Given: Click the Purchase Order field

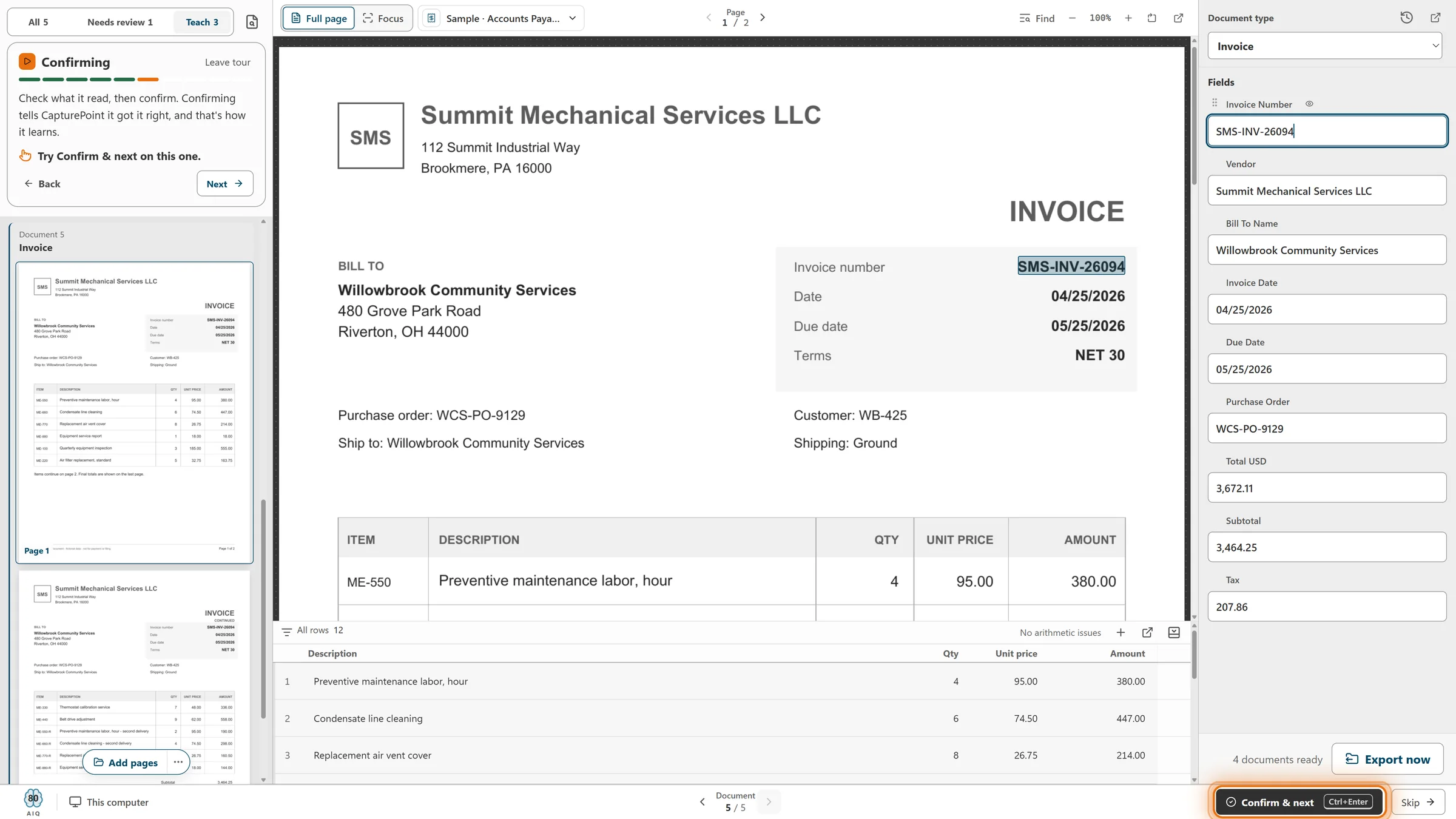Looking at the screenshot, I should [1327, 428].
